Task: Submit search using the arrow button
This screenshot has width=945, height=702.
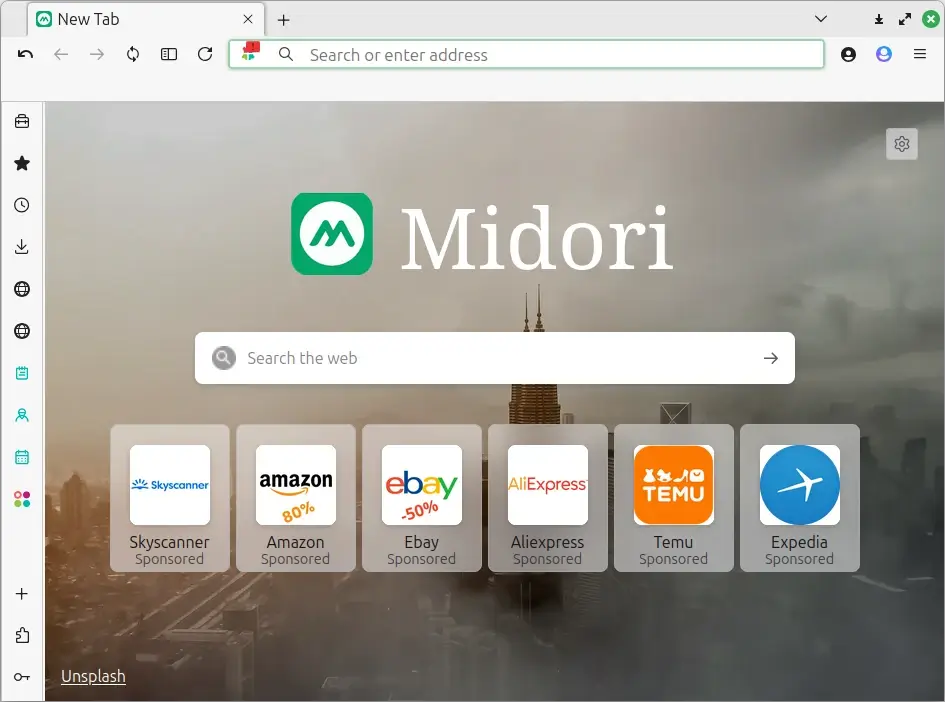Action: [x=770, y=358]
